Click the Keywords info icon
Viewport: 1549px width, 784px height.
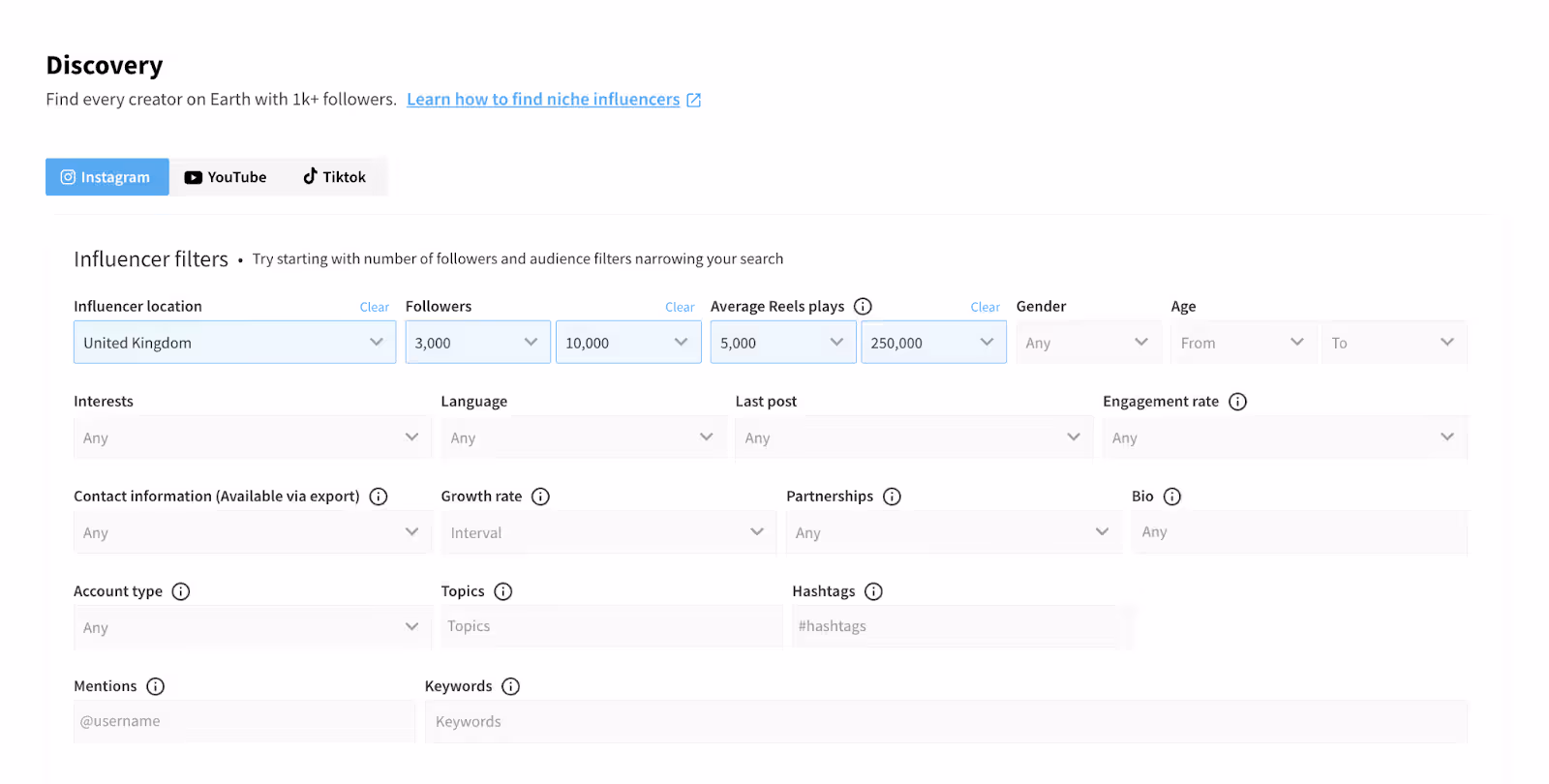pos(510,685)
